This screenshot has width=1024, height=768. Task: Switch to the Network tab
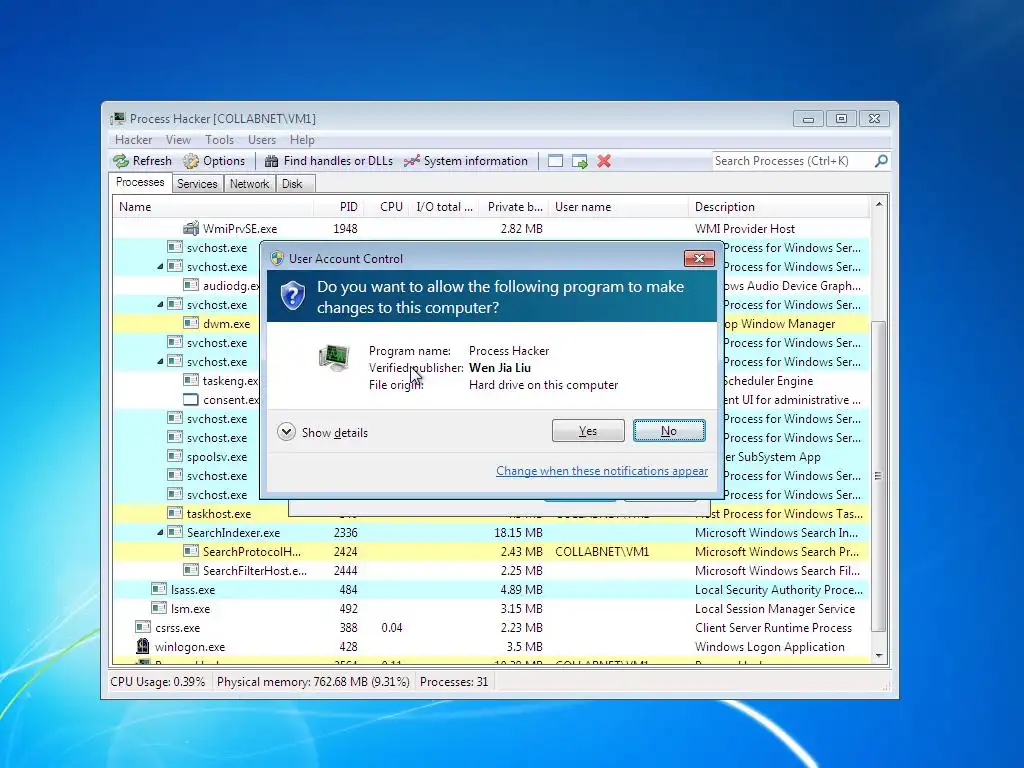point(249,184)
